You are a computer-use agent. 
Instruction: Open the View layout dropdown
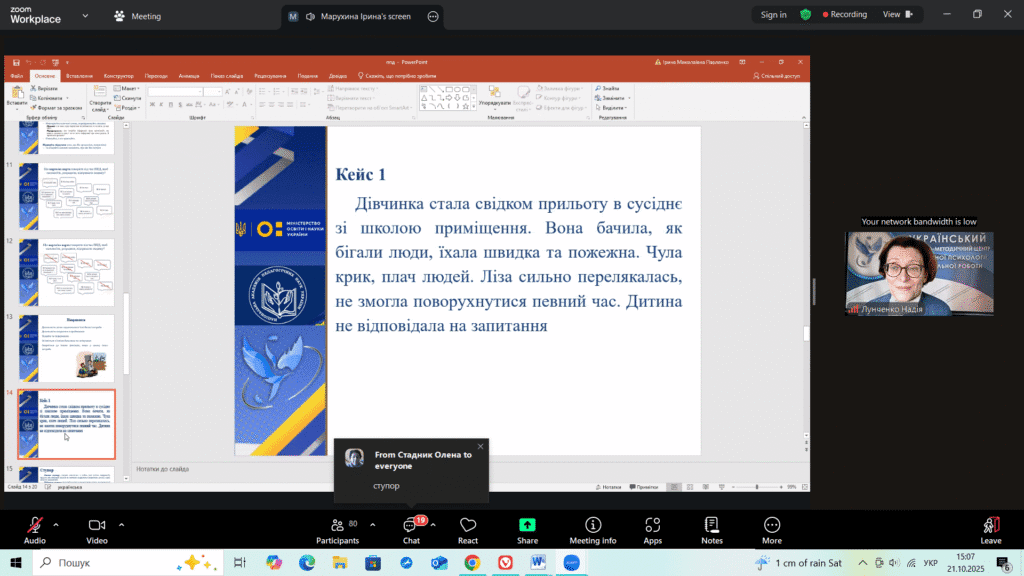click(x=897, y=15)
